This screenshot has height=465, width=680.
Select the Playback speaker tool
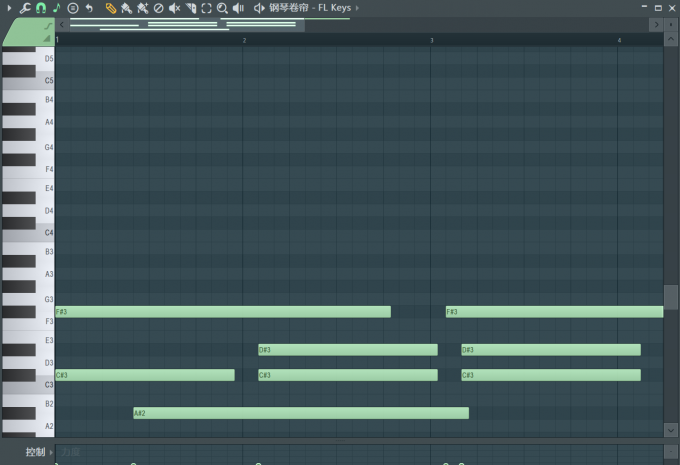pos(239,8)
